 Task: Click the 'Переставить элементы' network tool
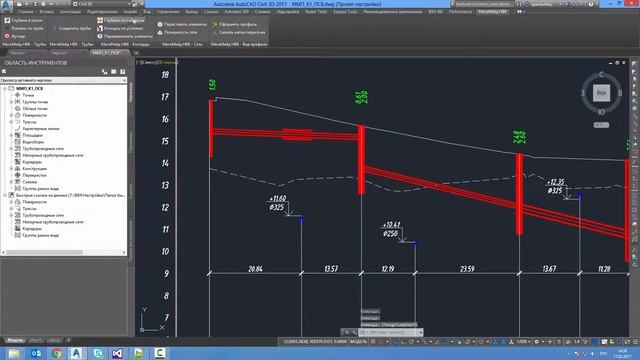click(182, 24)
